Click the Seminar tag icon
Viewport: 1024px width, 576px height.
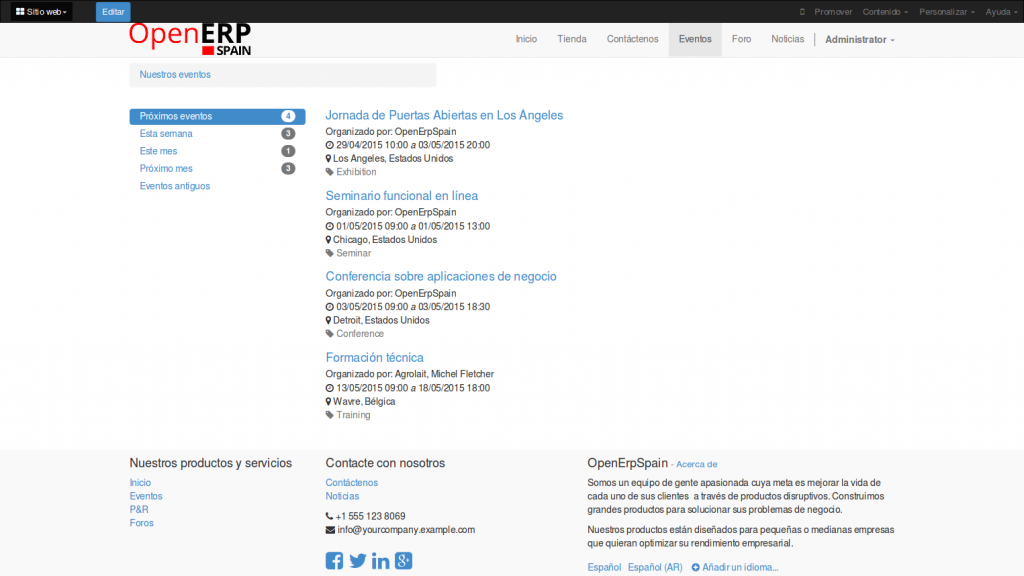(x=330, y=253)
